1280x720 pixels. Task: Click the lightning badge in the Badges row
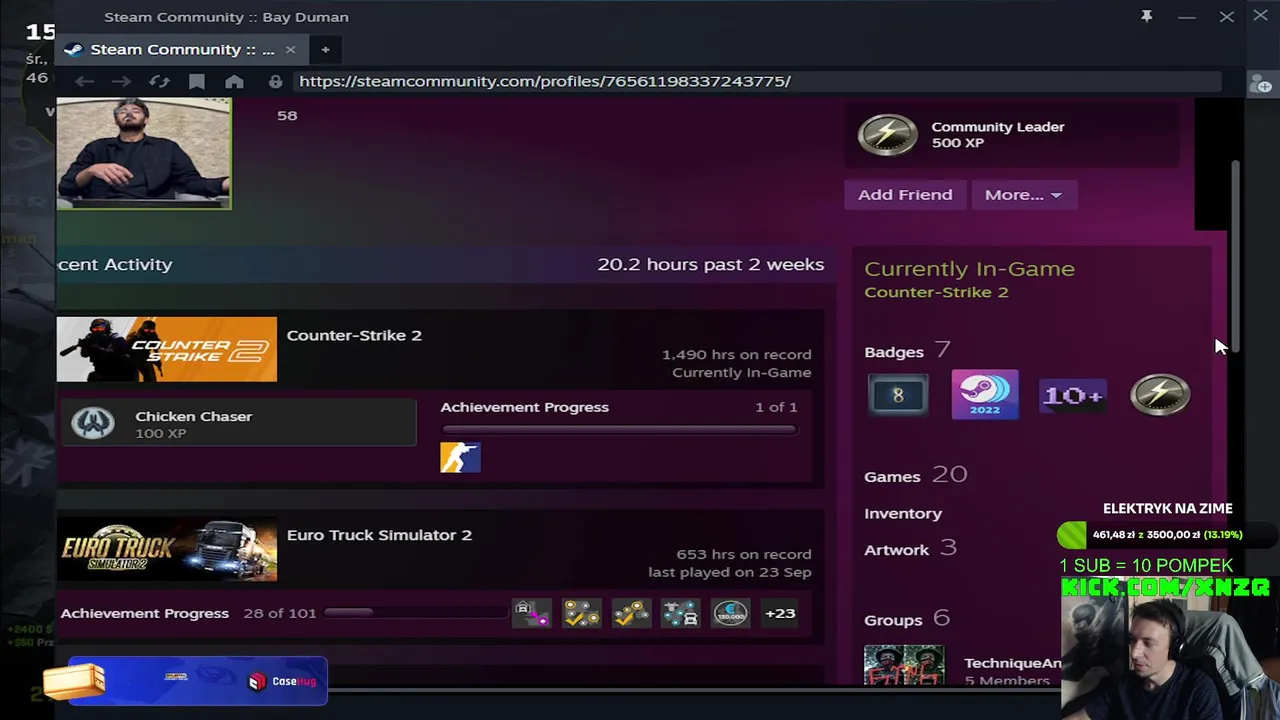[x=1160, y=395]
